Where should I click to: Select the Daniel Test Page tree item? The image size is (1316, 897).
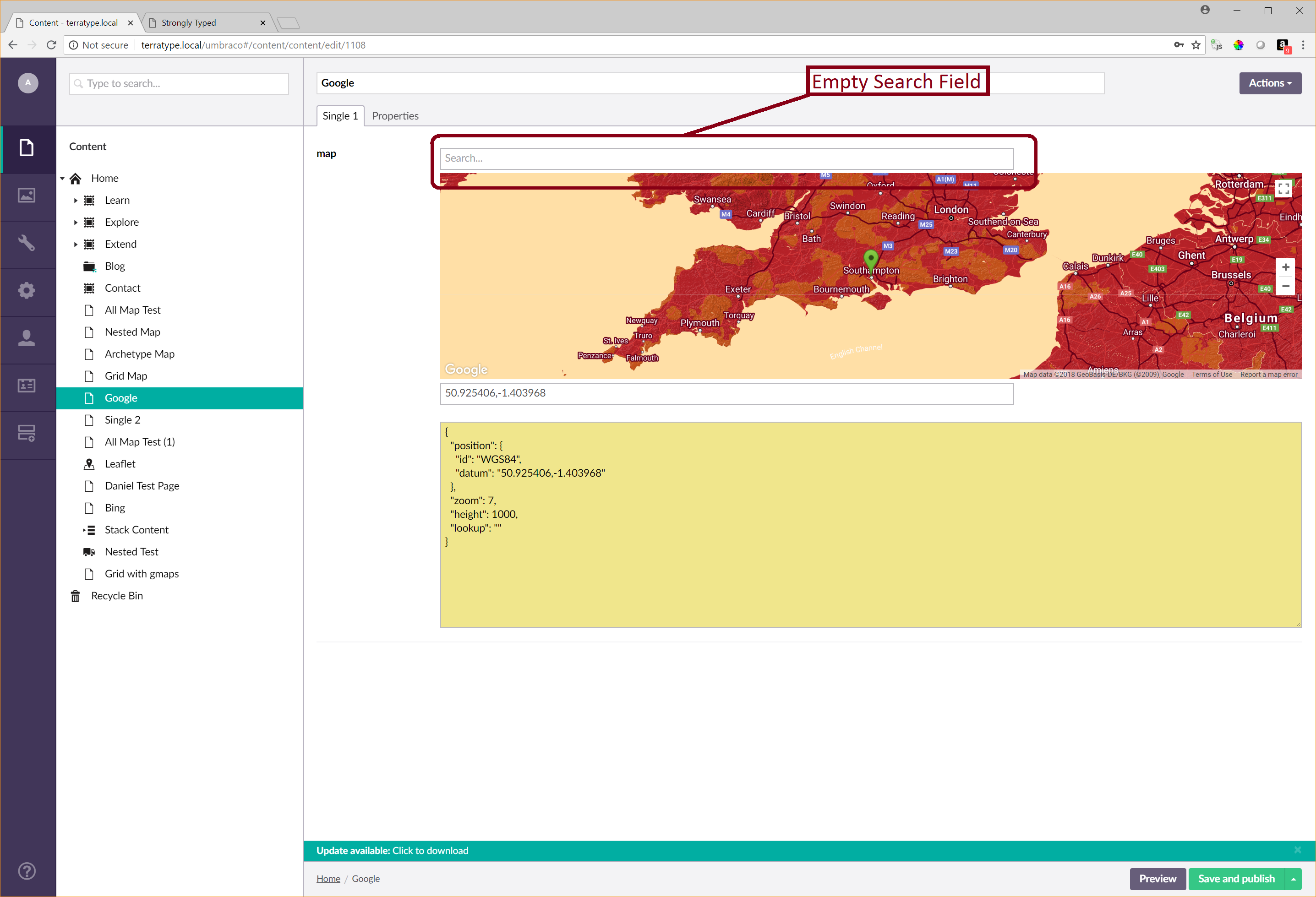point(142,486)
